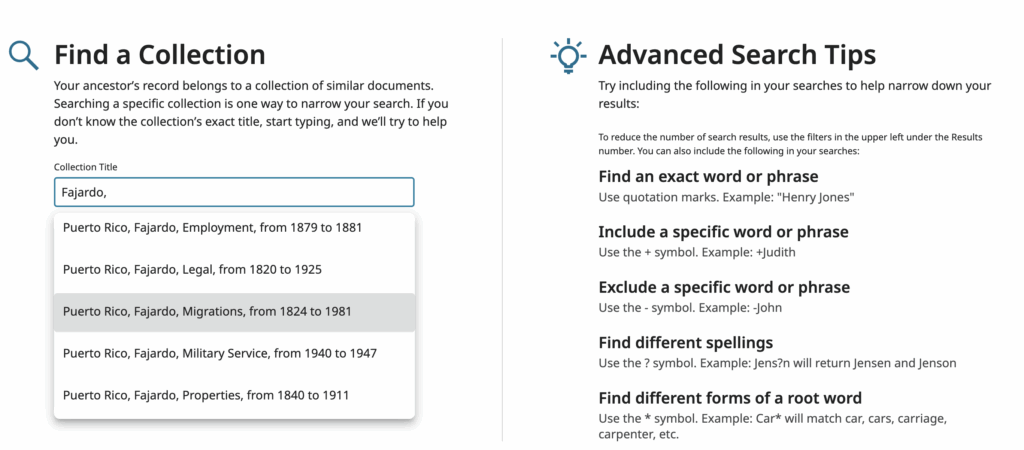
Task: Choose the Fajardo Properties 1840 to 1911 suggestion
Action: pyautogui.click(x=206, y=395)
